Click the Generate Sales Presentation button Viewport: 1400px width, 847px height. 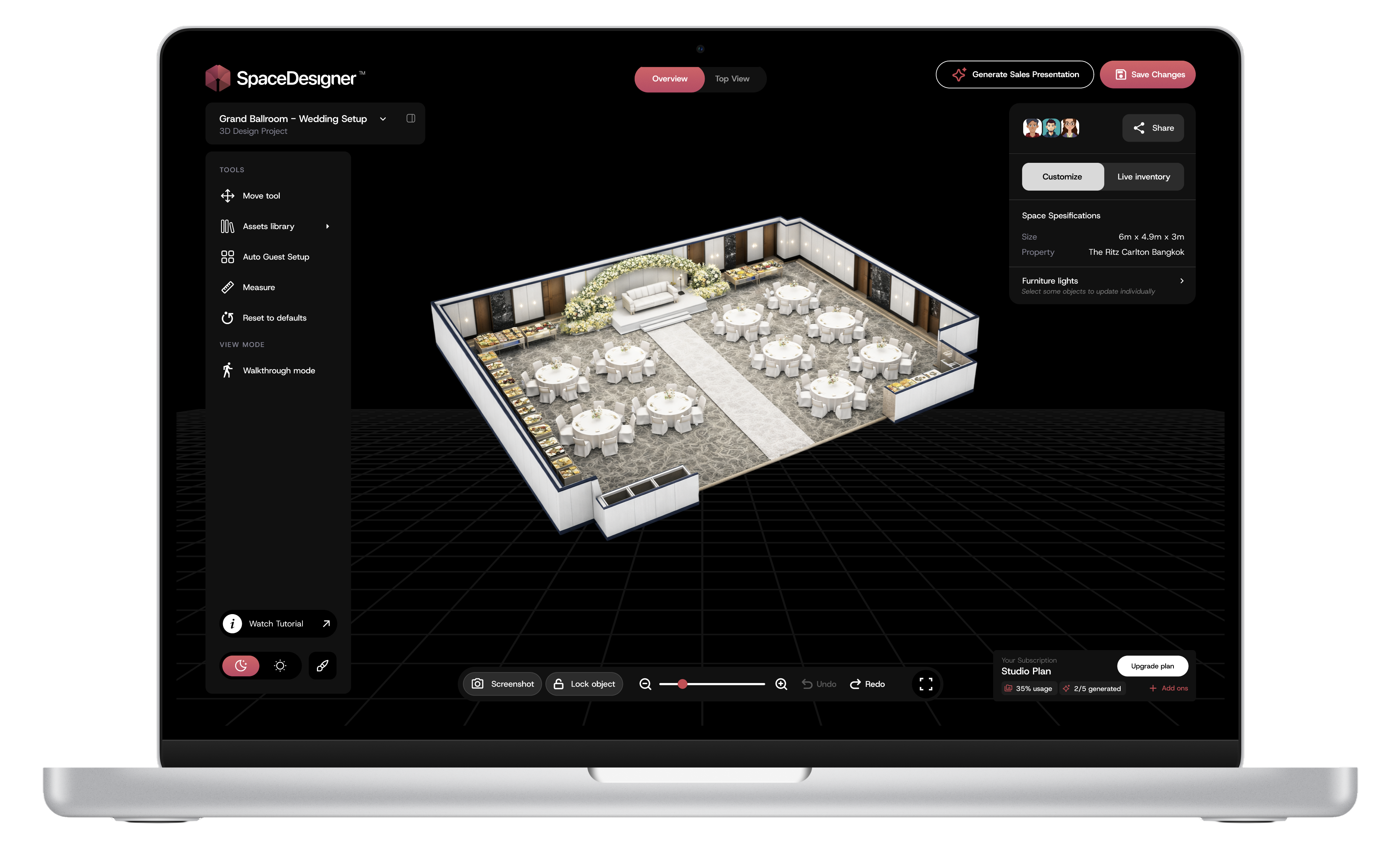pos(1014,74)
